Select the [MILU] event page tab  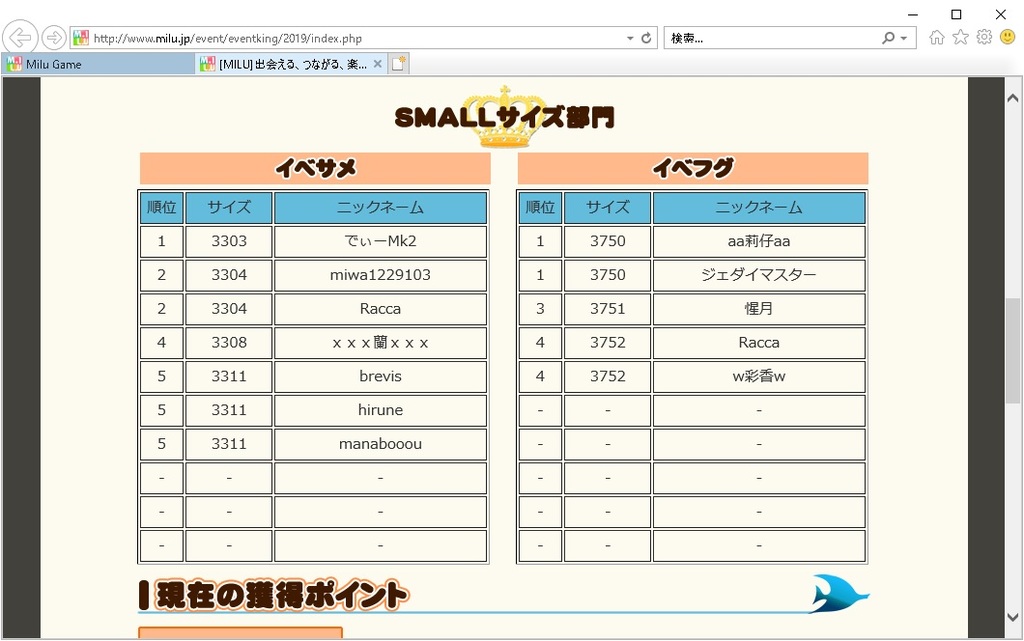(x=285, y=64)
